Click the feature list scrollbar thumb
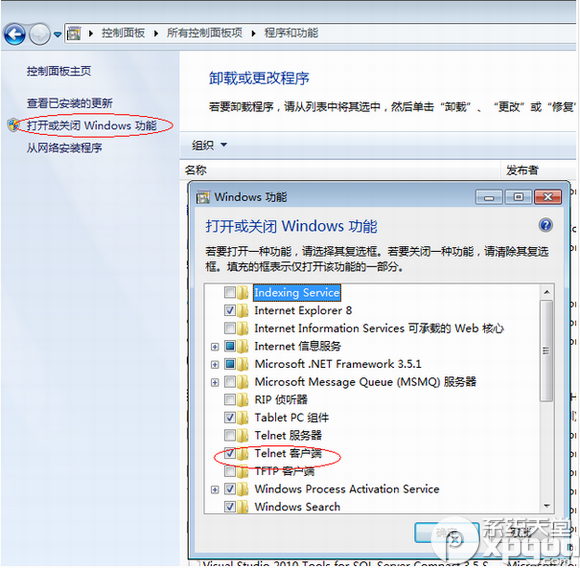 pos(546,351)
